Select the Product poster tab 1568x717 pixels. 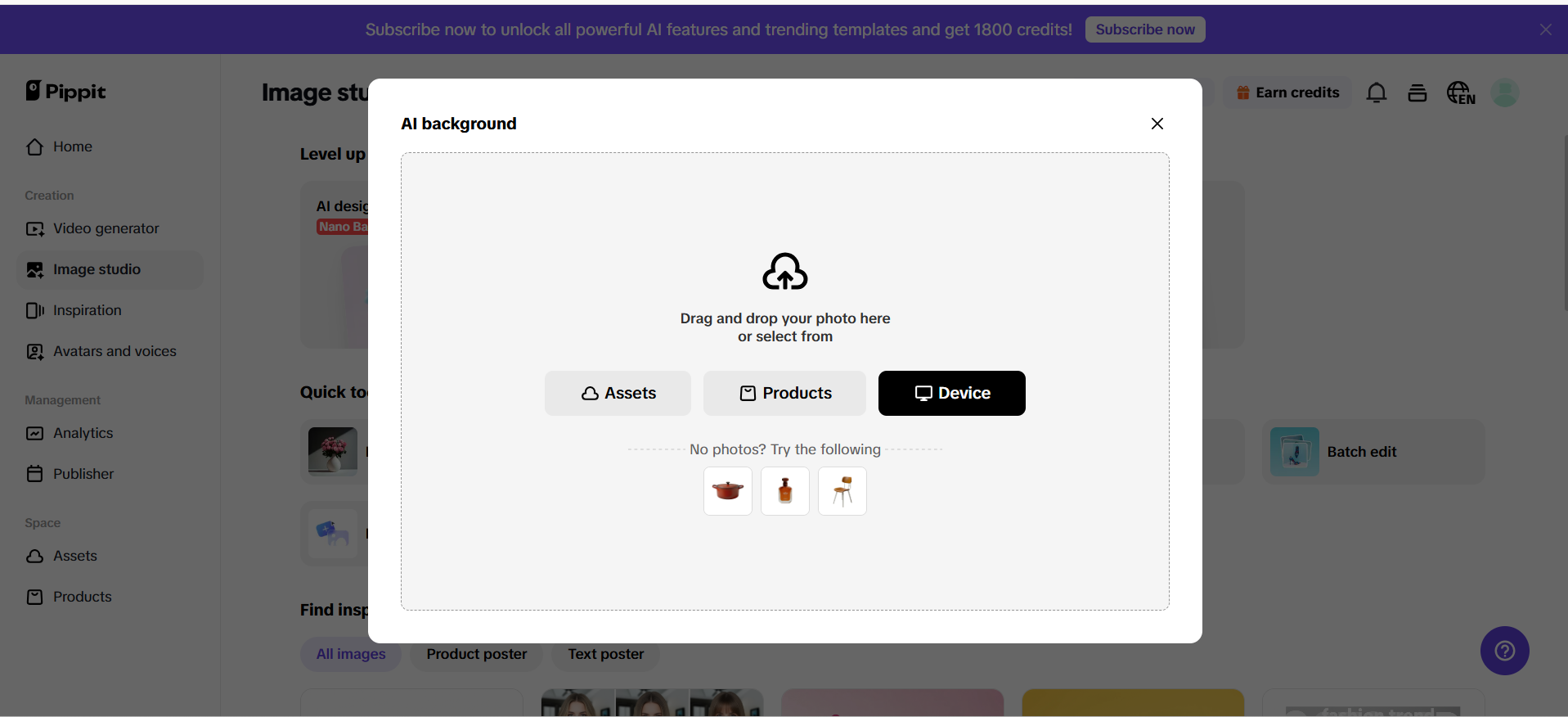point(476,654)
